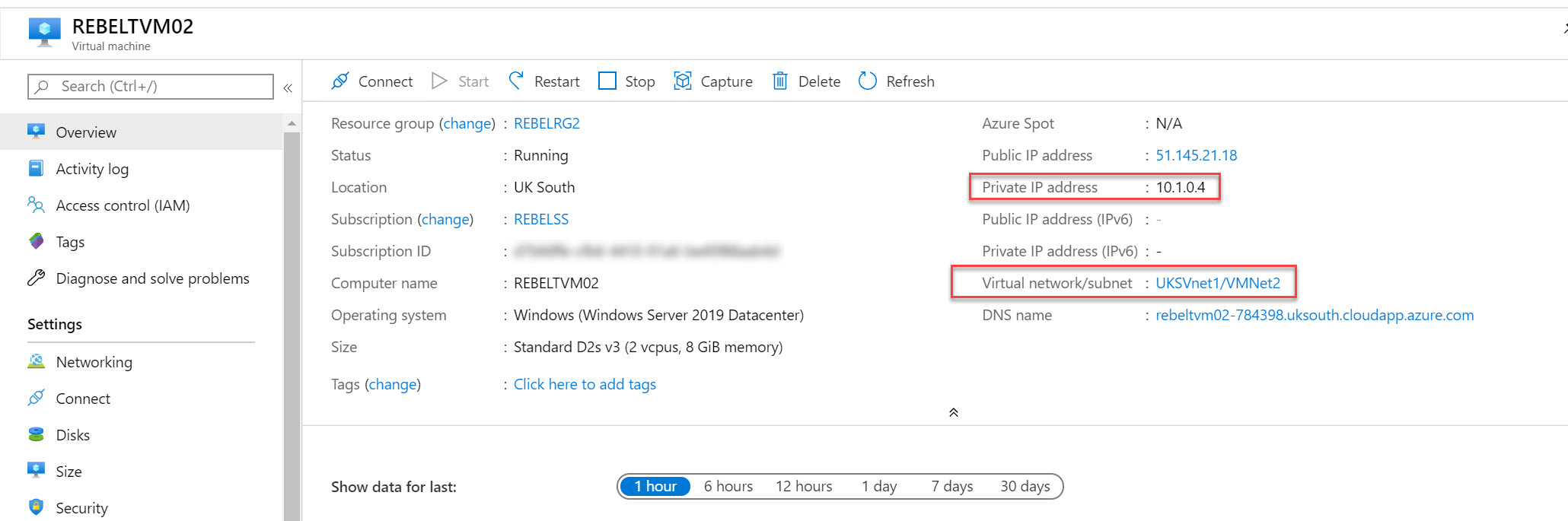Open the Activity log menu item

[142, 168]
